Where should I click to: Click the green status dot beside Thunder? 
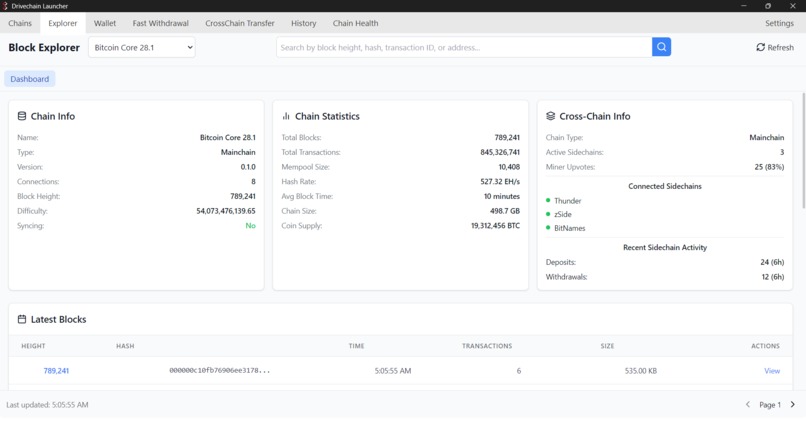point(548,200)
